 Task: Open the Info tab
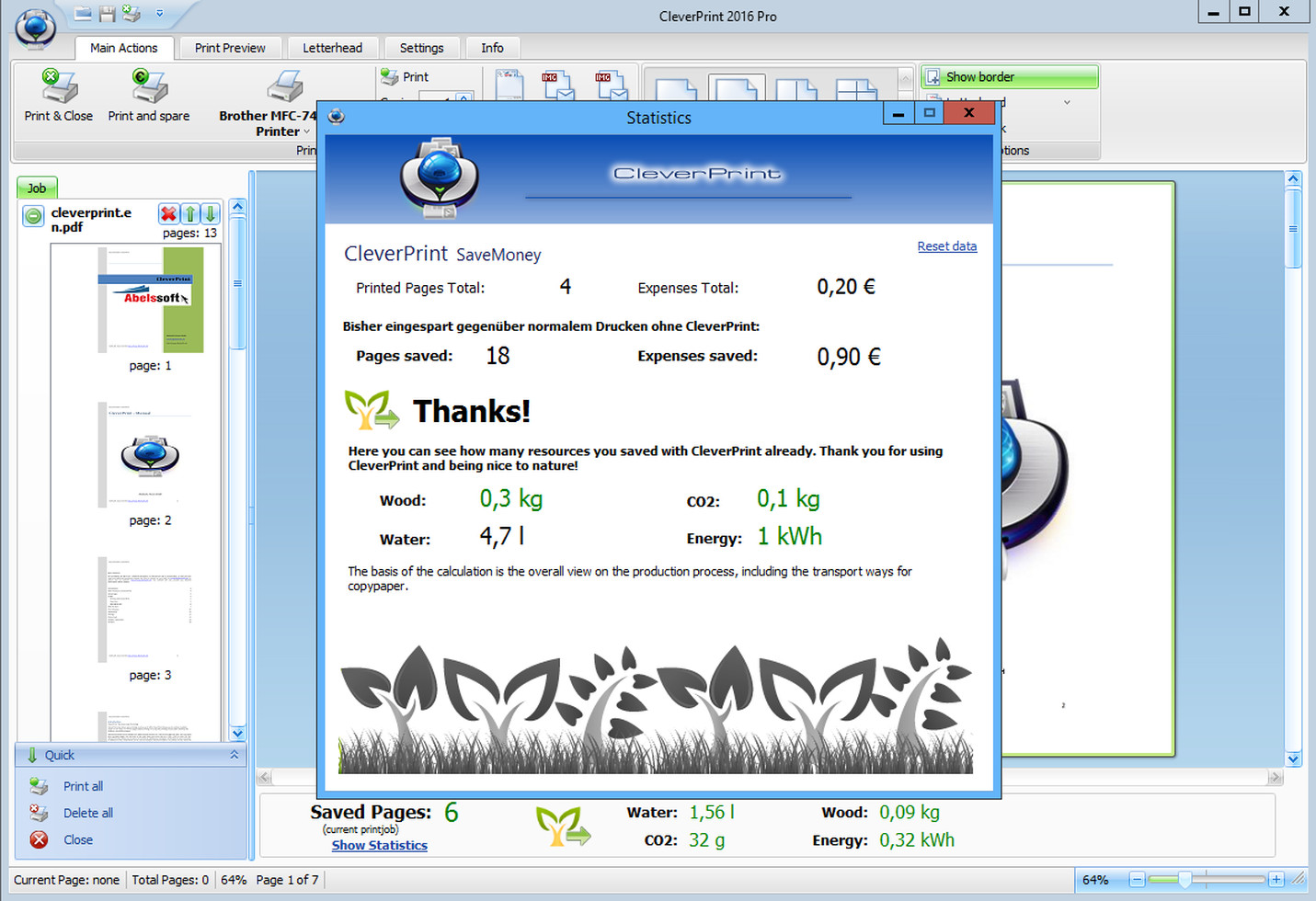coord(492,48)
